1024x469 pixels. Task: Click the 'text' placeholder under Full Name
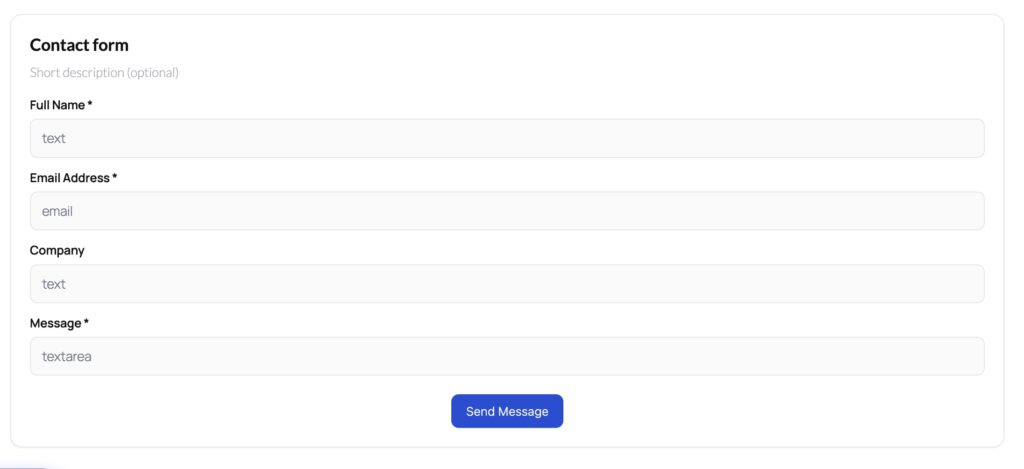pos(54,138)
